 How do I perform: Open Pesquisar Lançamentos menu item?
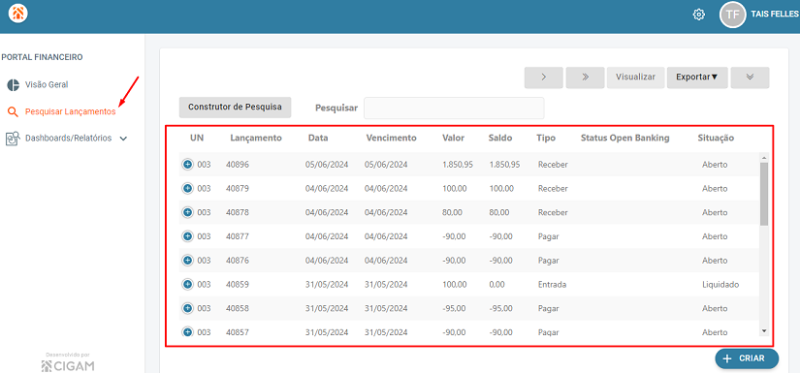click(x=70, y=112)
